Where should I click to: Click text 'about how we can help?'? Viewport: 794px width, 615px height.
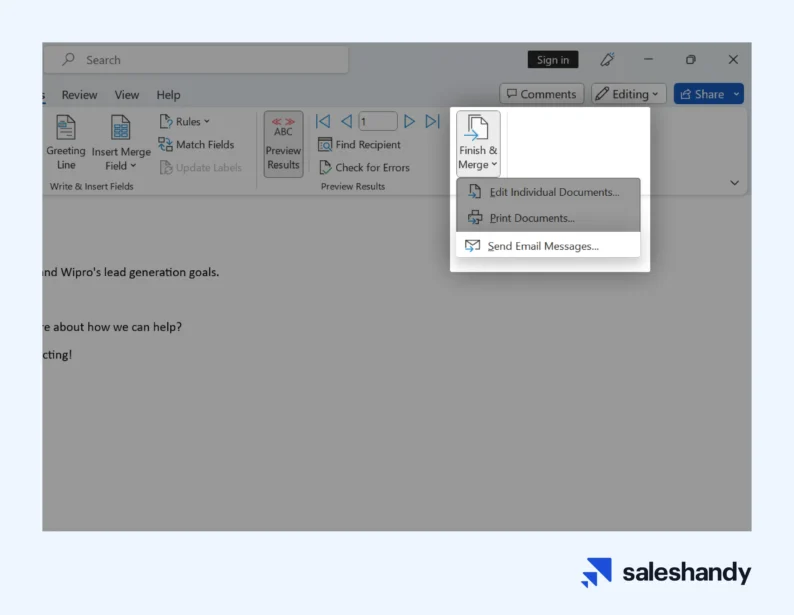click(117, 327)
